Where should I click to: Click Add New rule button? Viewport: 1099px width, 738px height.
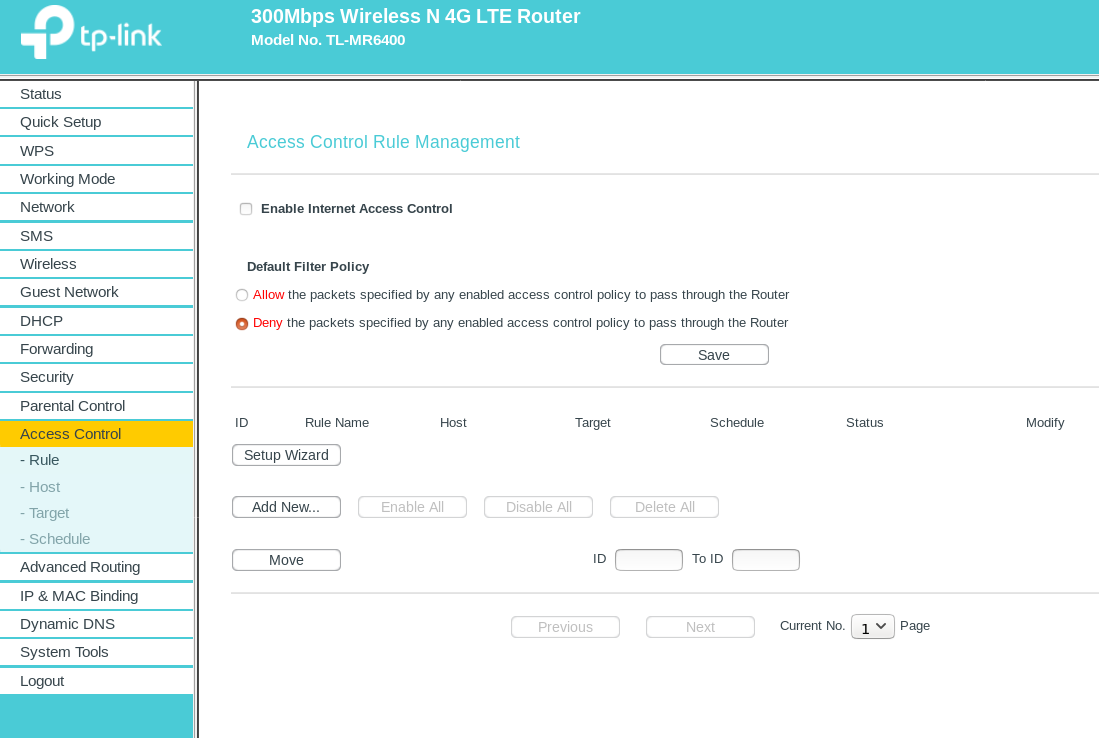point(286,507)
